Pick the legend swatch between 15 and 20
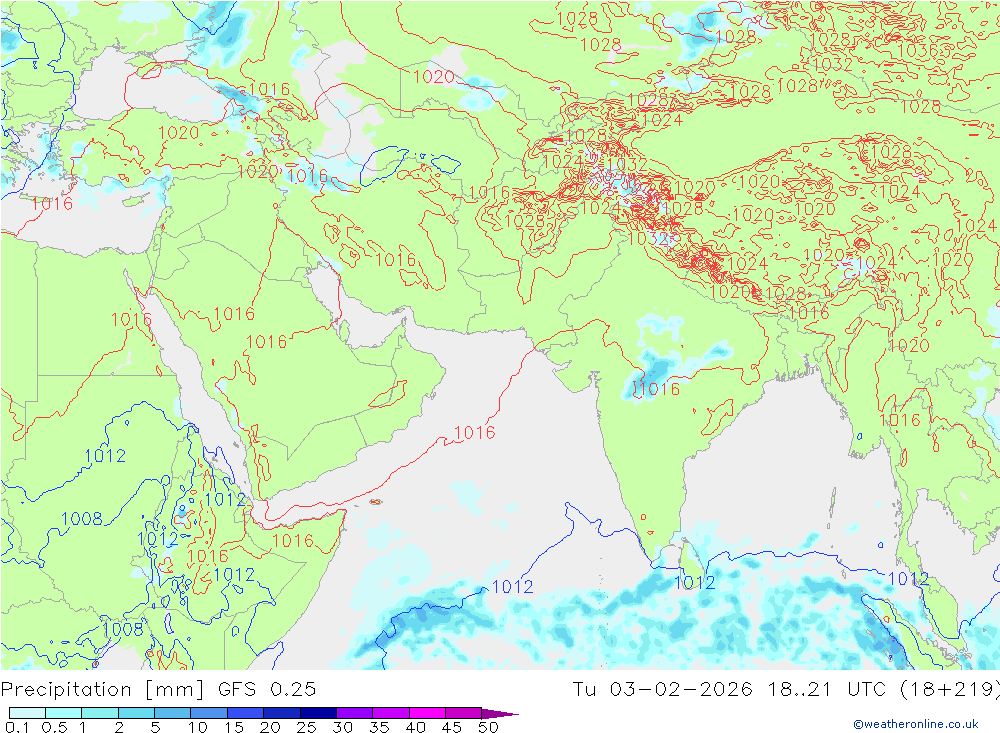This screenshot has height=733, width=1000. [246, 713]
